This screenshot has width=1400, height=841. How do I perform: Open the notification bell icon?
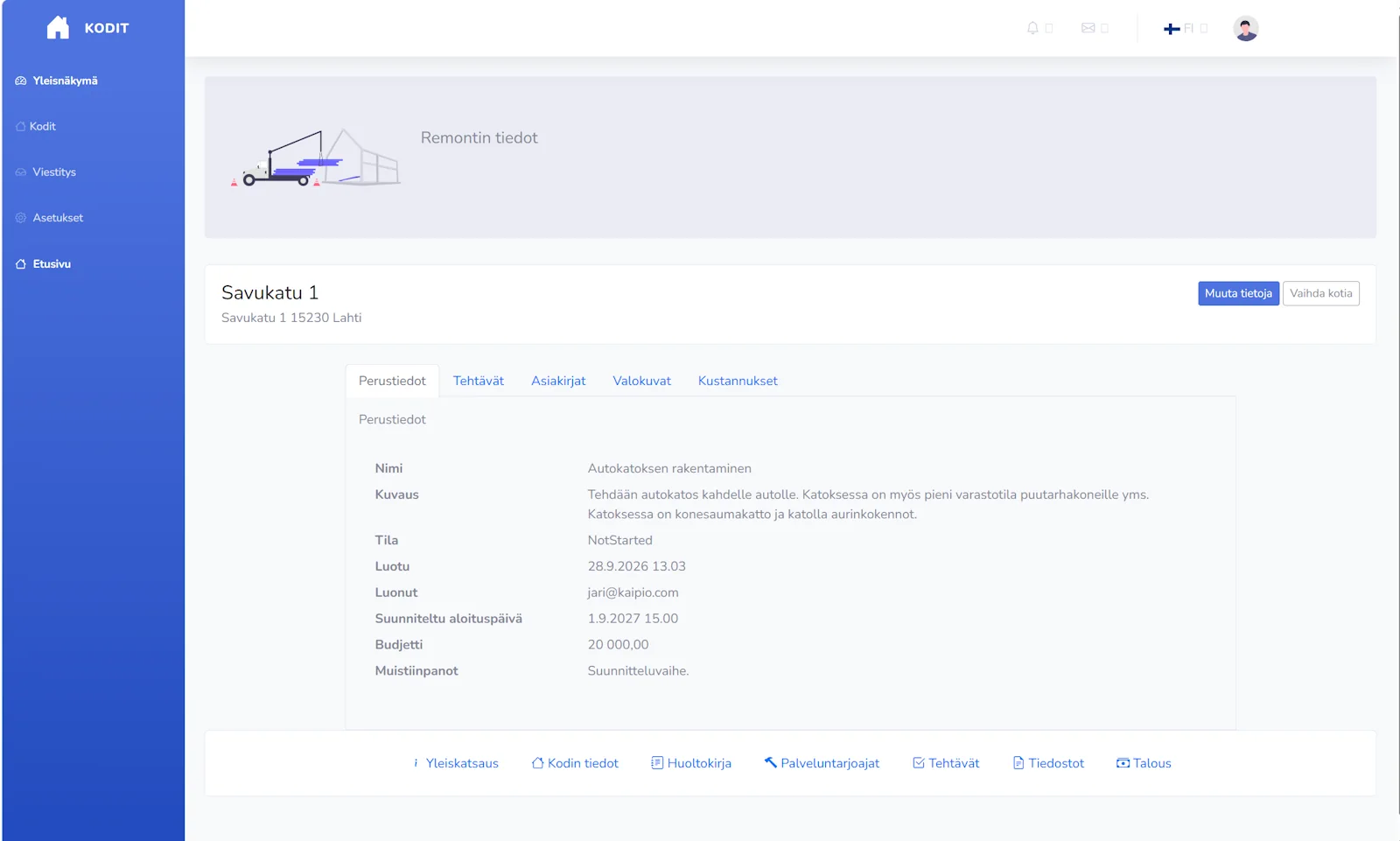(x=1032, y=28)
